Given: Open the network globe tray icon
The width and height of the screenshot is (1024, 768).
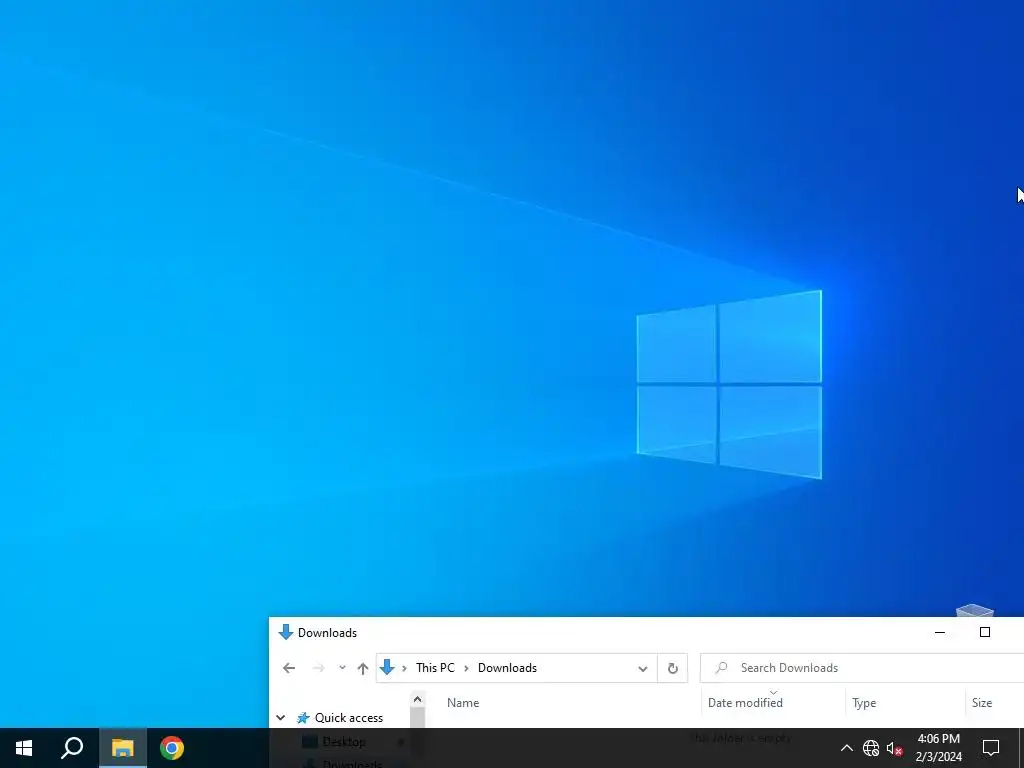Looking at the screenshot, I should coord(871,748).
